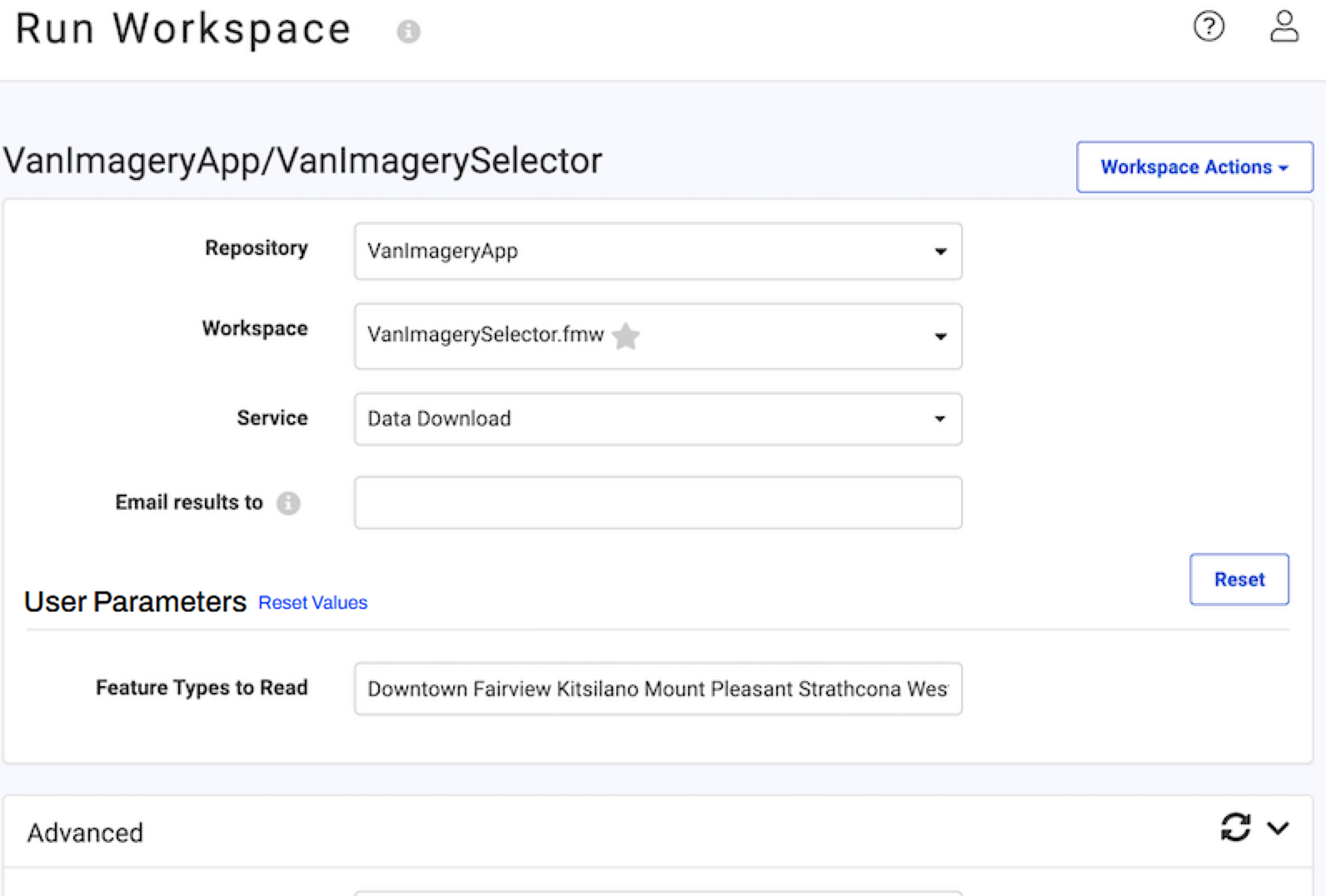Click the VanImageryApp/VanImagerySelector heading

click(x=302, y=161)
